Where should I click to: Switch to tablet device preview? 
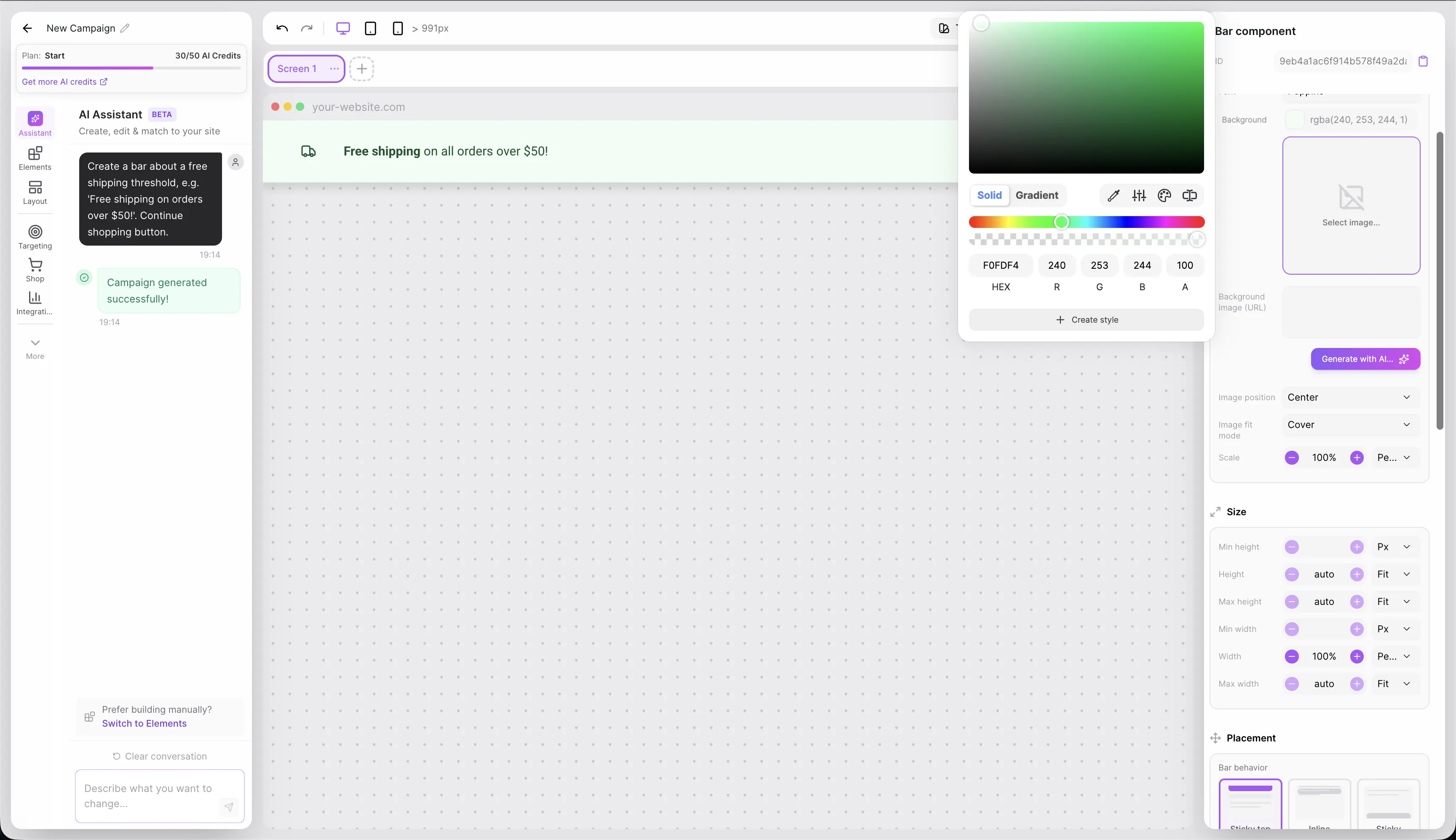tap(370, 28)
